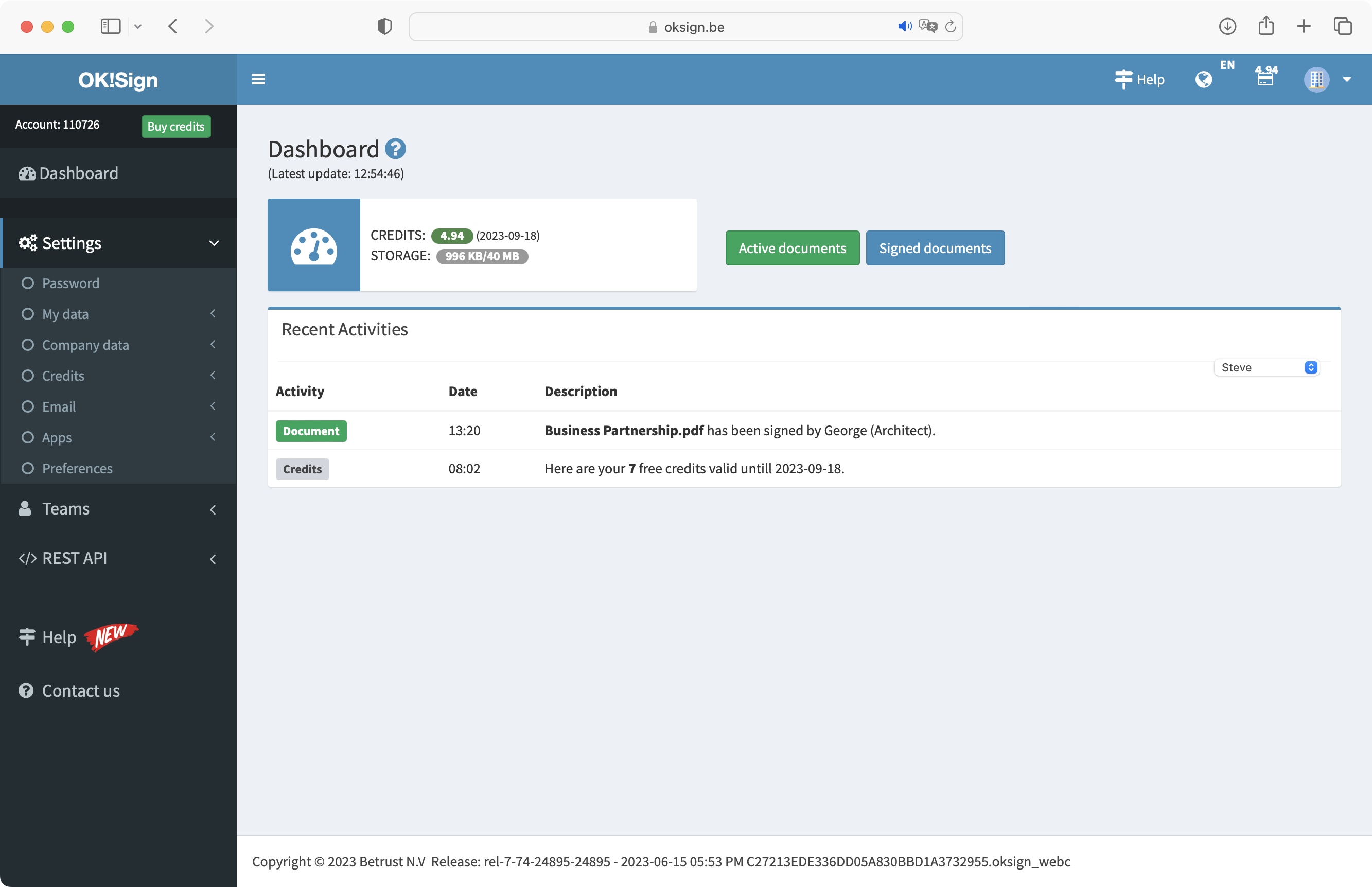Open Contact us page
Viewport: 1372px width, 887px height.
point(69,690)
